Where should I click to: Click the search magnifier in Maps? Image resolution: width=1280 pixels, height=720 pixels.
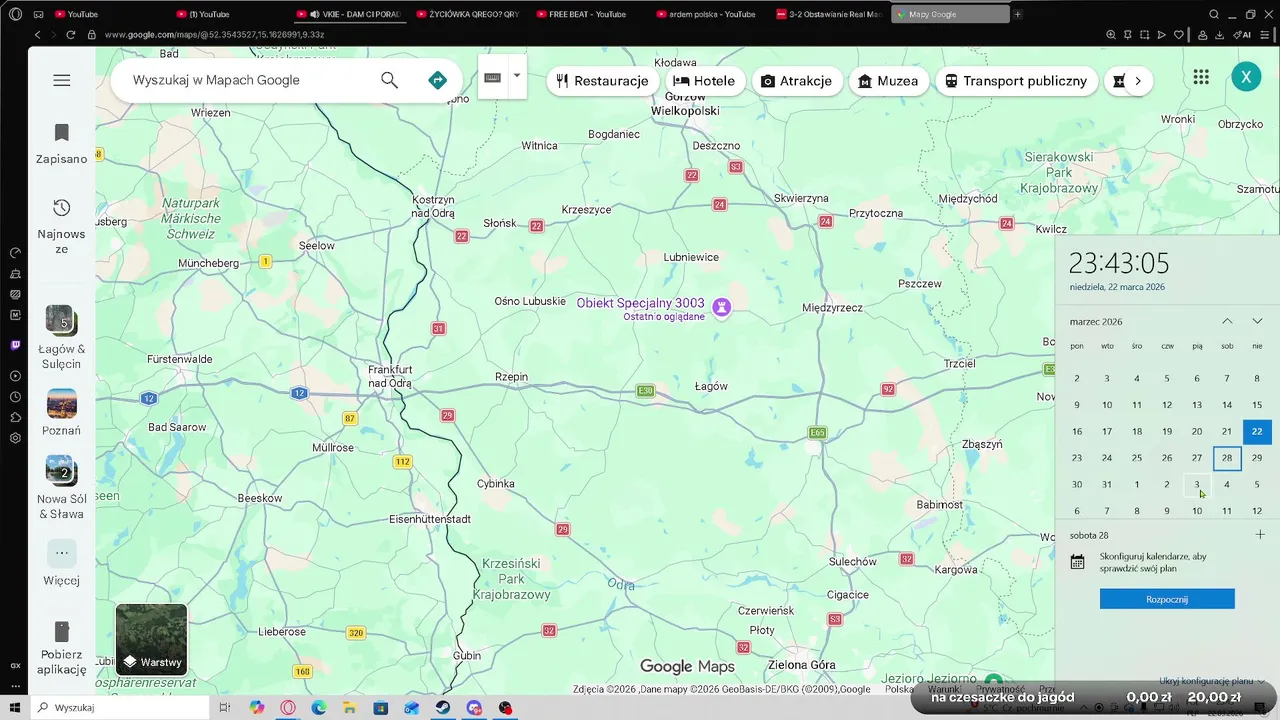(x=389, y=80)
